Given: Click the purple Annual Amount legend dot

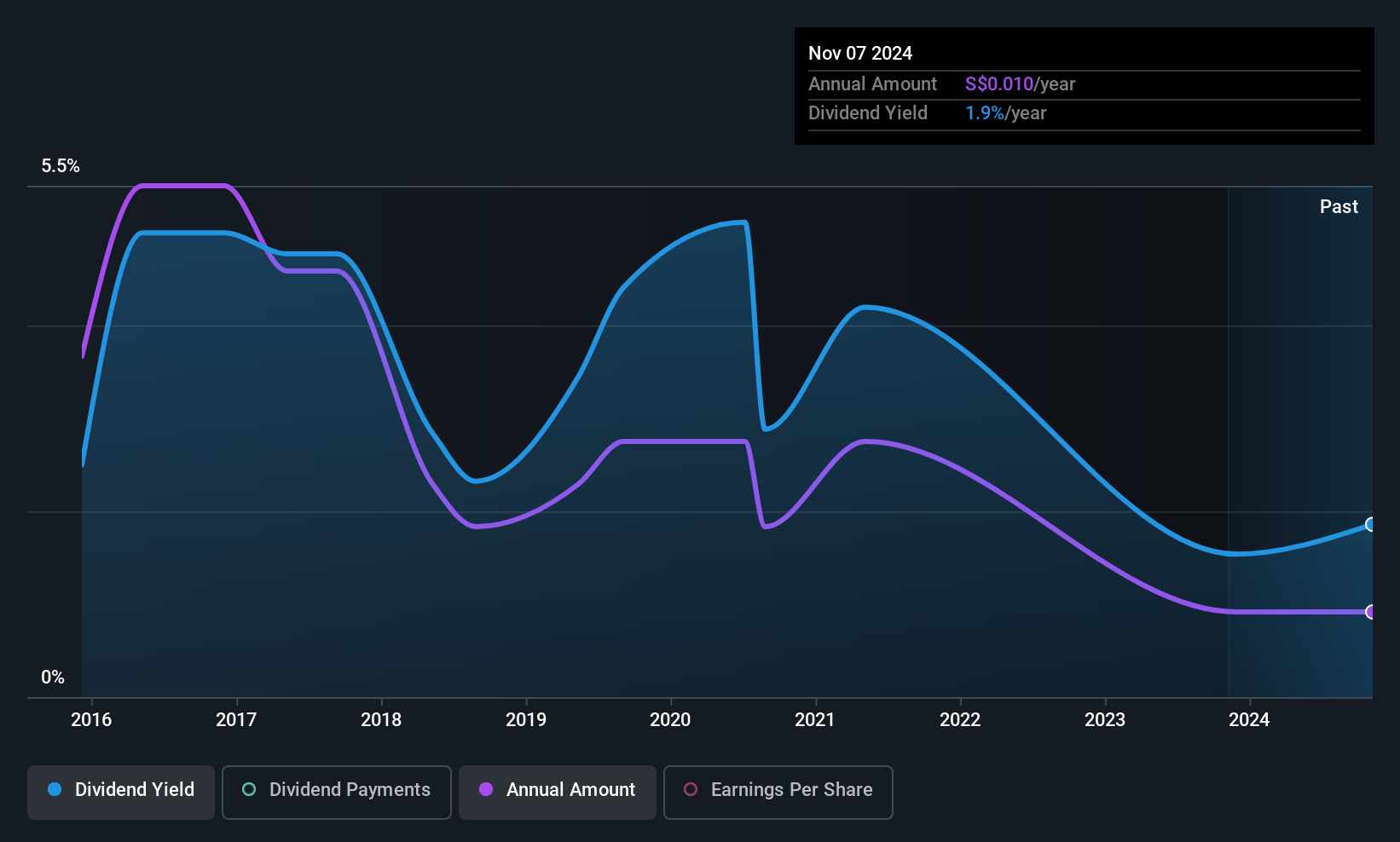Looking at the screenshot, I should (486, 789).
